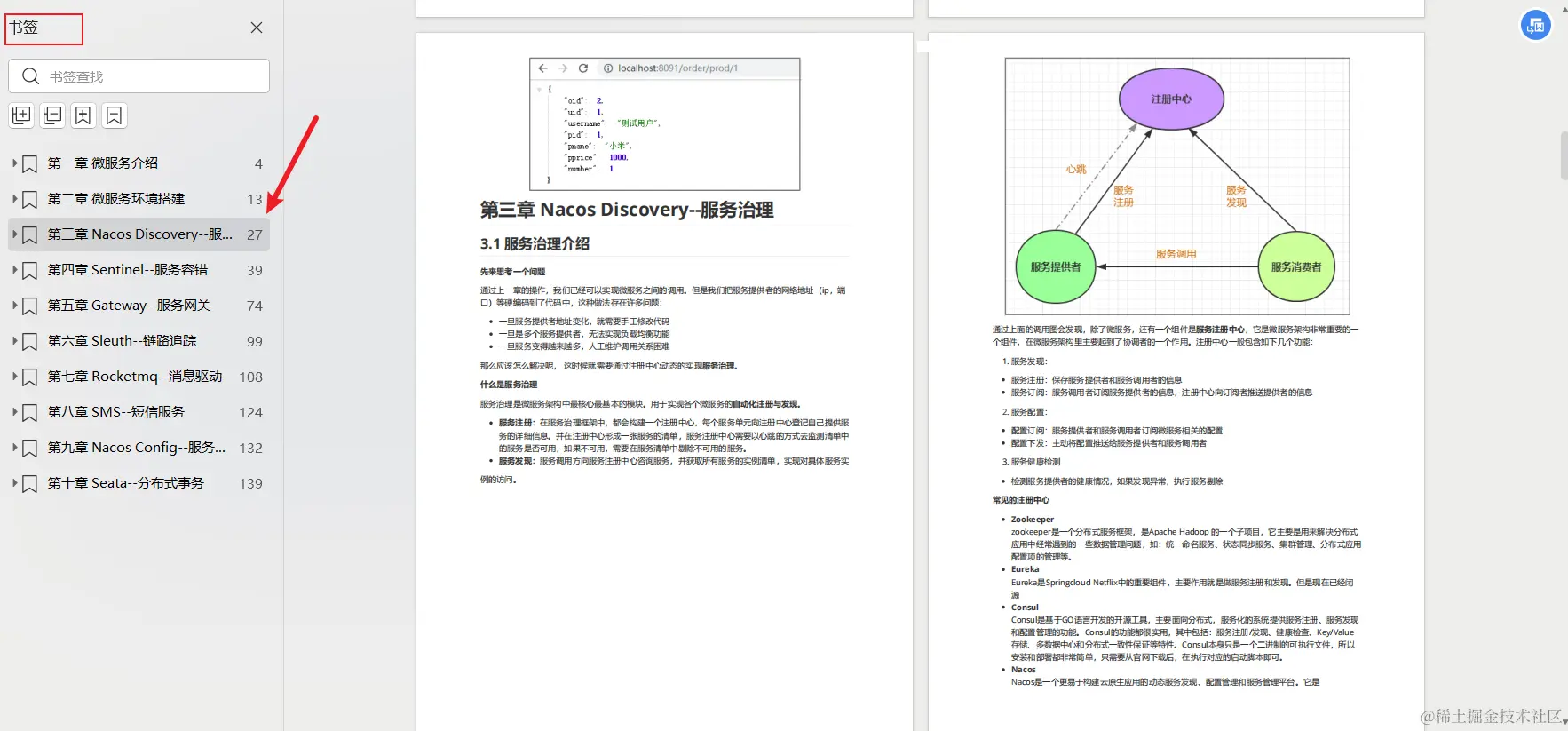The height and width of the screenshot is (731, 1568).
Task: Open 第八章 SMS--短信服务 bookmark
Action: (116, 411)
